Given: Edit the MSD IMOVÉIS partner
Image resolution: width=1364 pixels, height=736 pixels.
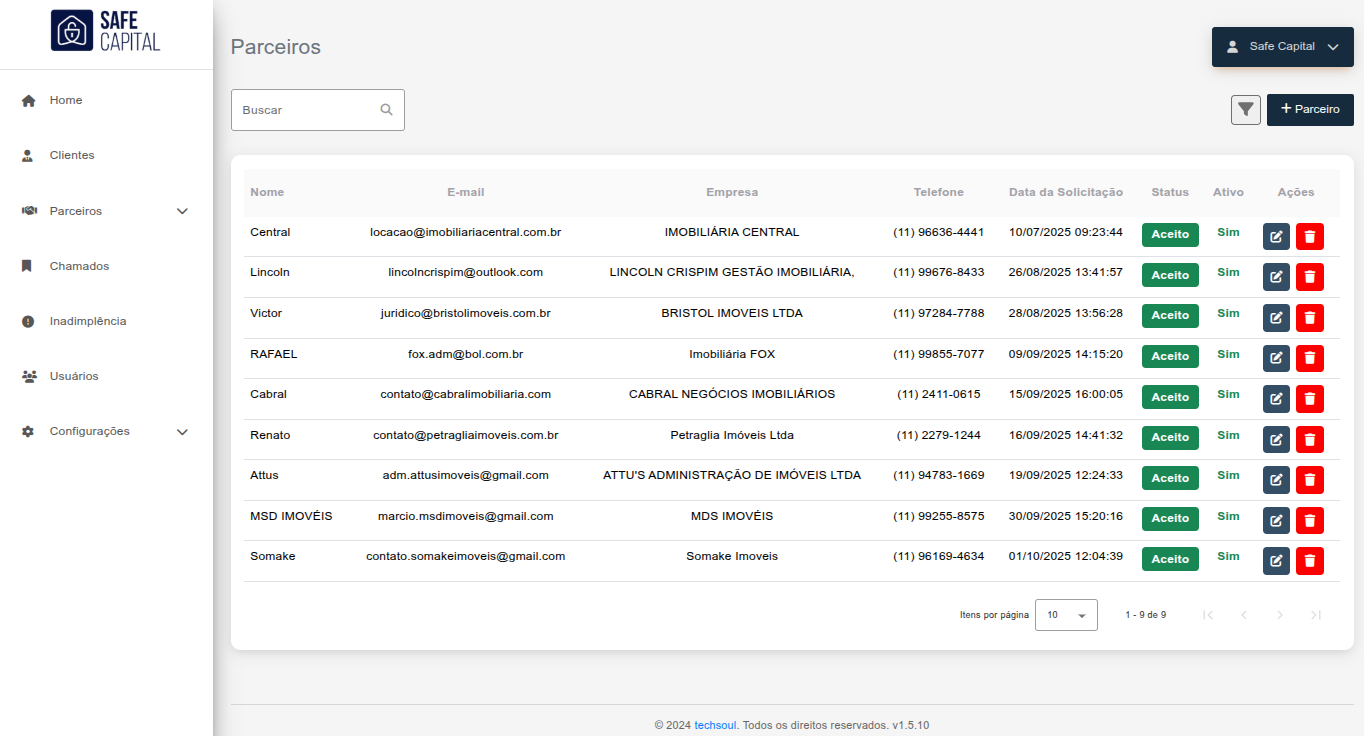Looking at the screenshot, I should click(1276, 520).
